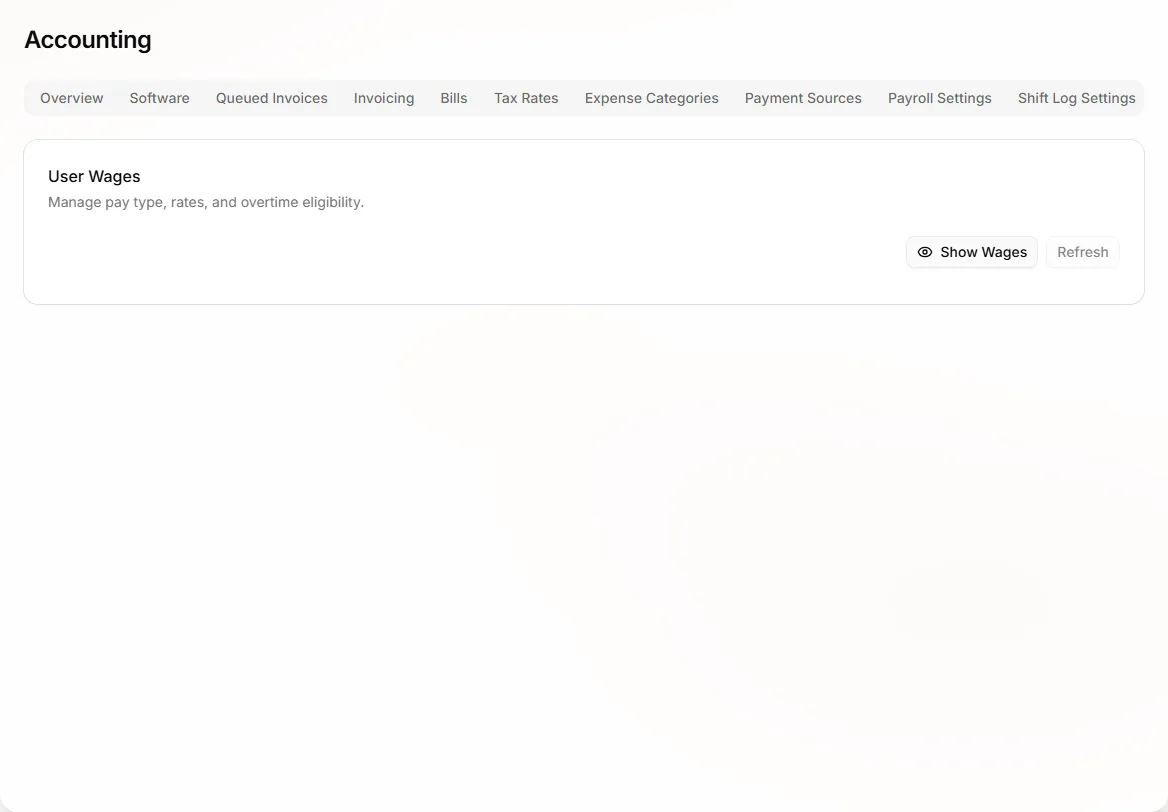The image size is (1168, 812).
Task: Click the Accounting page title
Action: [x=88, y=39]
